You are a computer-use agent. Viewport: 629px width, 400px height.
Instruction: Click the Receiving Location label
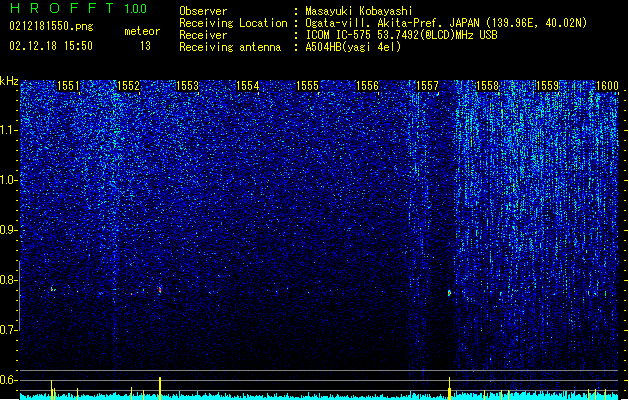[233, 23]
